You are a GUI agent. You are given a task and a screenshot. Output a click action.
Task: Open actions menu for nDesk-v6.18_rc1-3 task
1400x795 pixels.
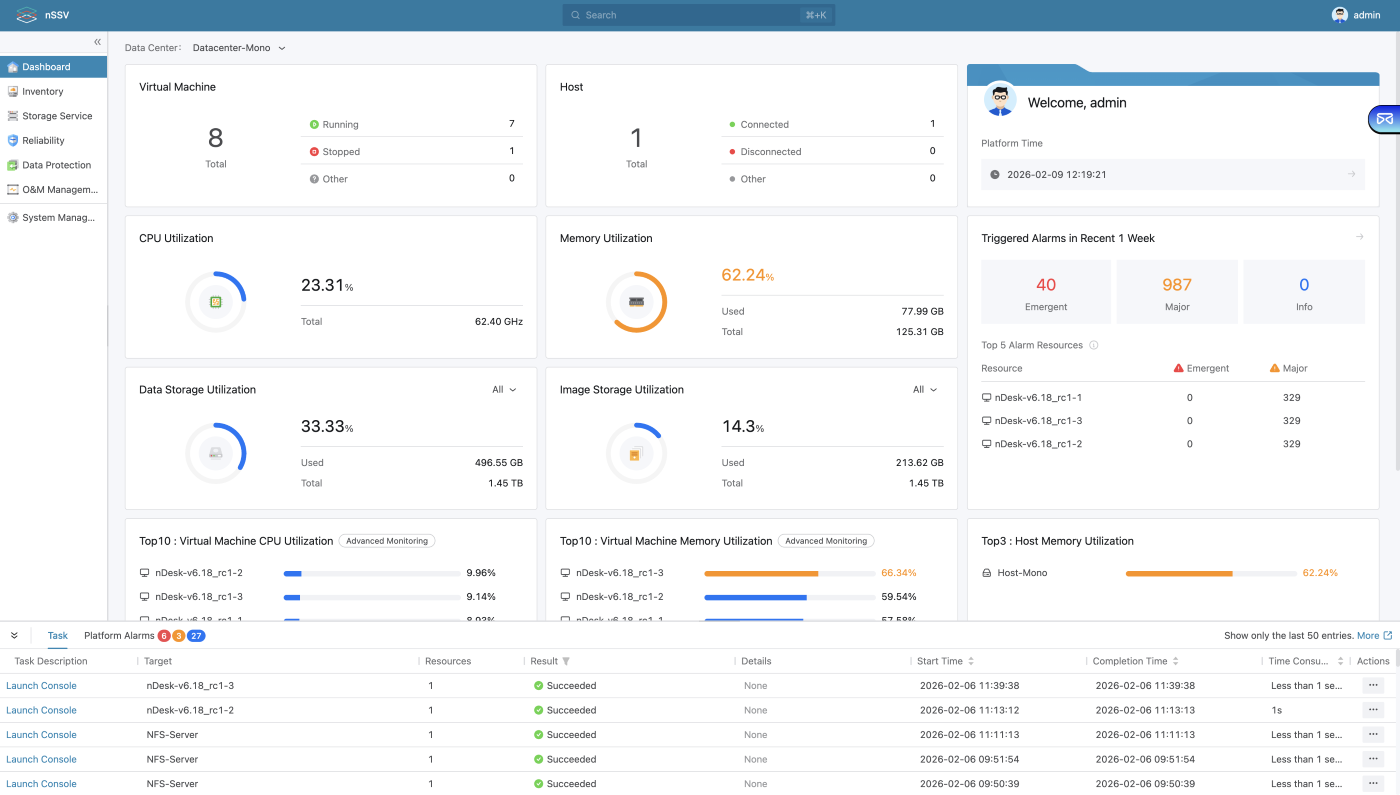click(1372, 686)
